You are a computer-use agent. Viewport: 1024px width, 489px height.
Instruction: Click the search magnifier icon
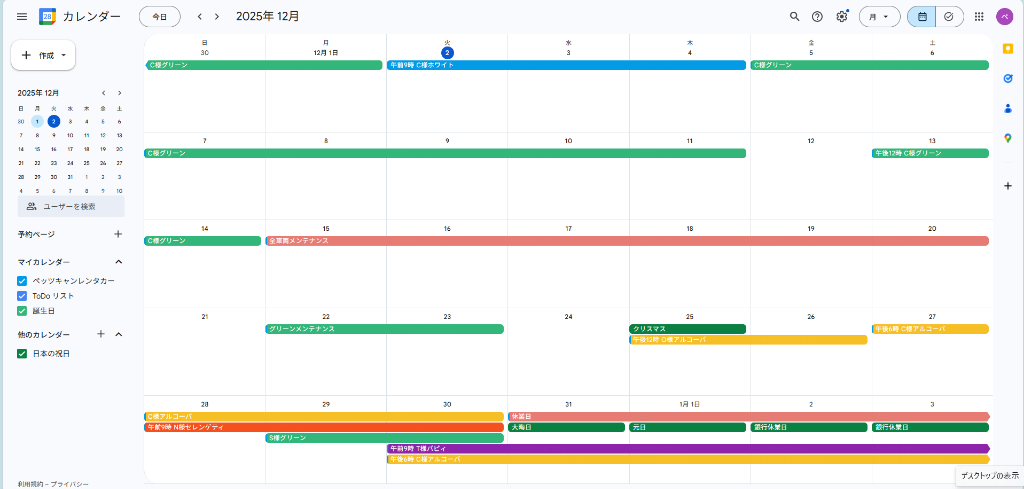point(794,17)
